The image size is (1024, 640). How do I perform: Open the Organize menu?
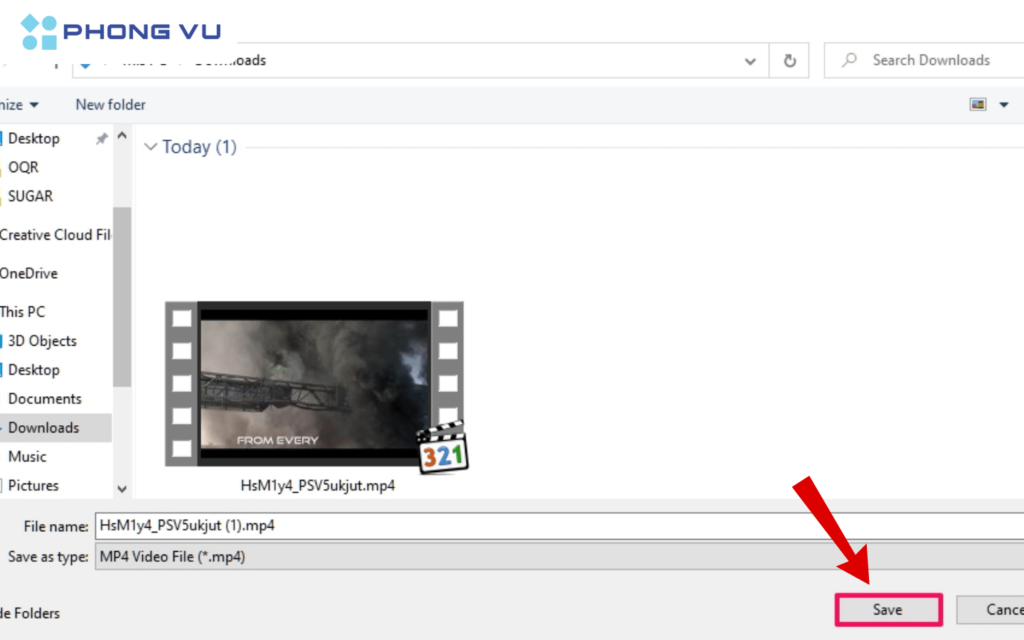[18, 105]
